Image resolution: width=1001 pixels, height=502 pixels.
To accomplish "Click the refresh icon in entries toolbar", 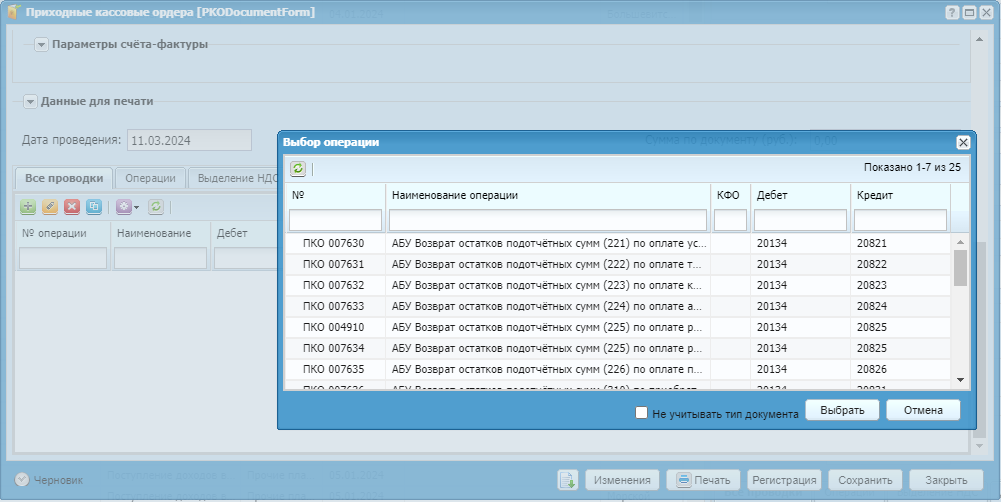I will [155, 207].
